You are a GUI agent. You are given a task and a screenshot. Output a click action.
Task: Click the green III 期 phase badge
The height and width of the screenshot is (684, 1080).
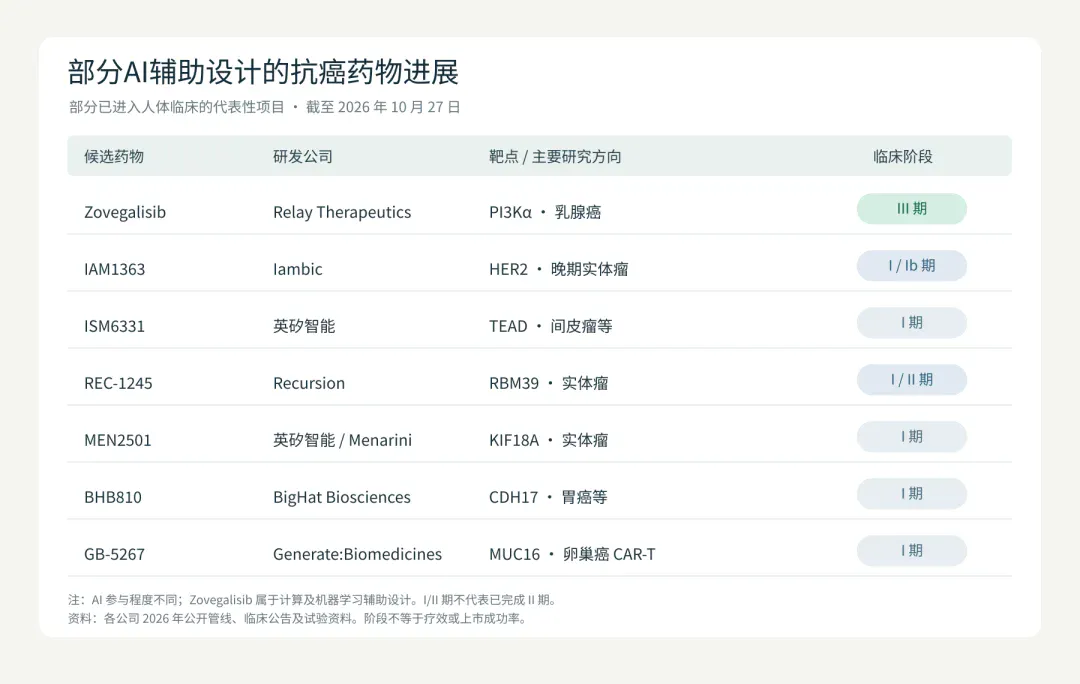point(911,209)
